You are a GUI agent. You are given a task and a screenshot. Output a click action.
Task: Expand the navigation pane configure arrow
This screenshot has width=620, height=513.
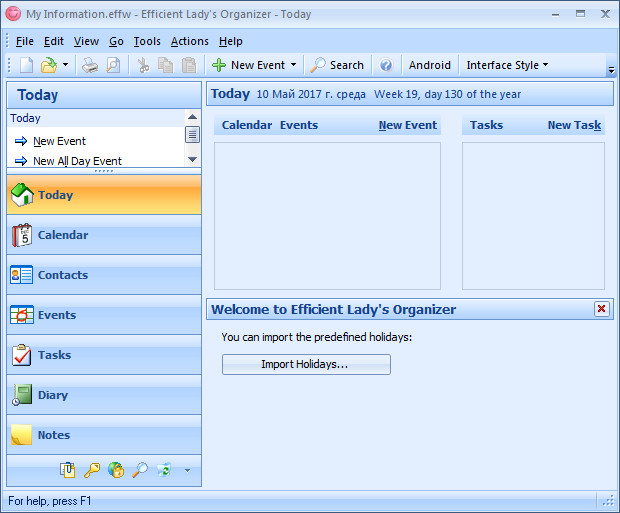[187, 470]
